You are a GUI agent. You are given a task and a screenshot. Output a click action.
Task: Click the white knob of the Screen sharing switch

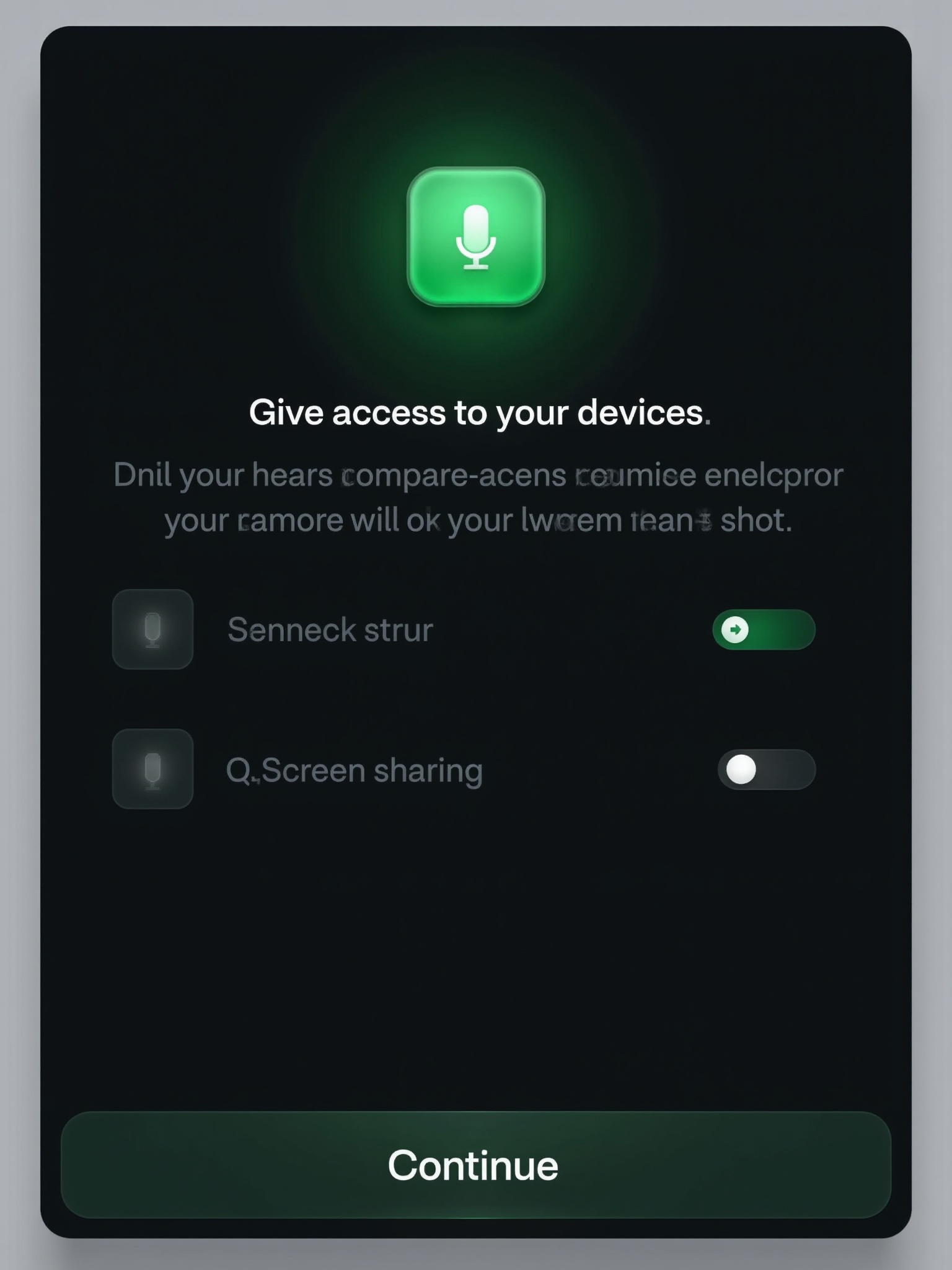point(741,770)
